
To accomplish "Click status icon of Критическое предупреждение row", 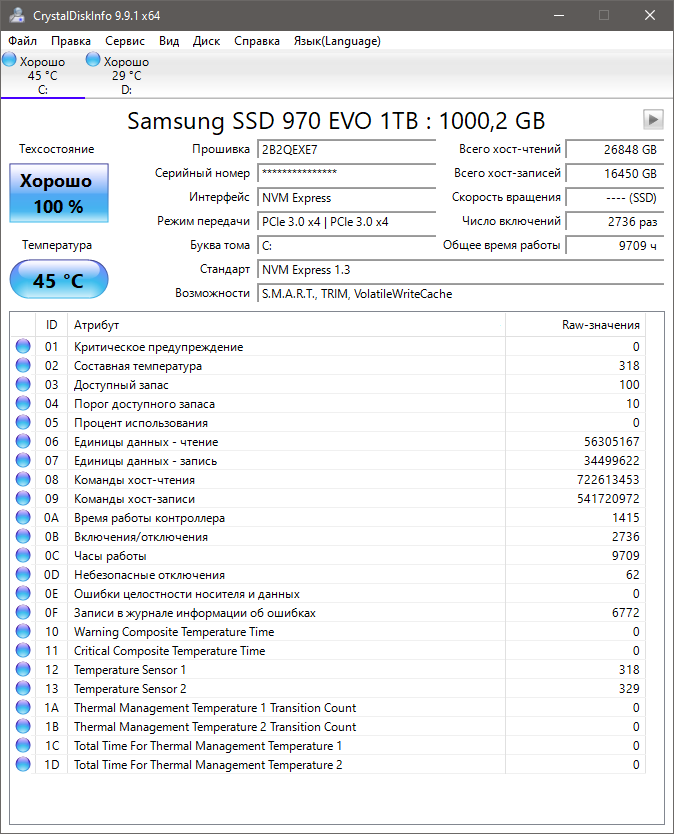I will tap(23, 346).
